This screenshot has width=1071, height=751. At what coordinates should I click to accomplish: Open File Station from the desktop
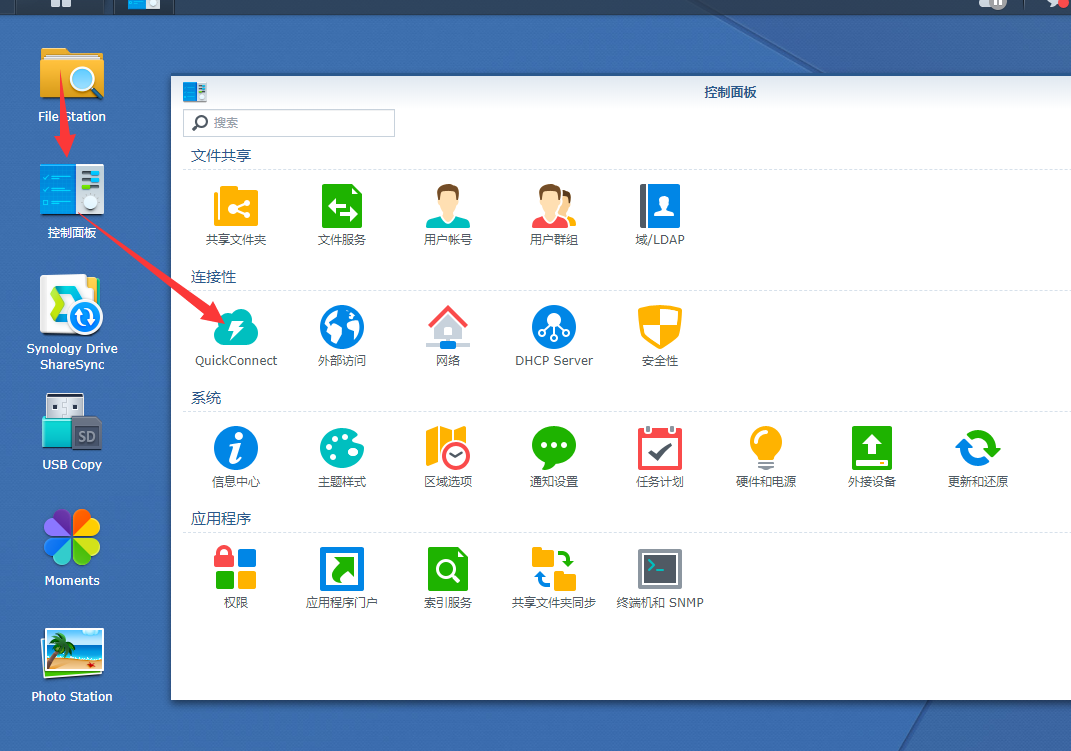(x=72, y=85)
